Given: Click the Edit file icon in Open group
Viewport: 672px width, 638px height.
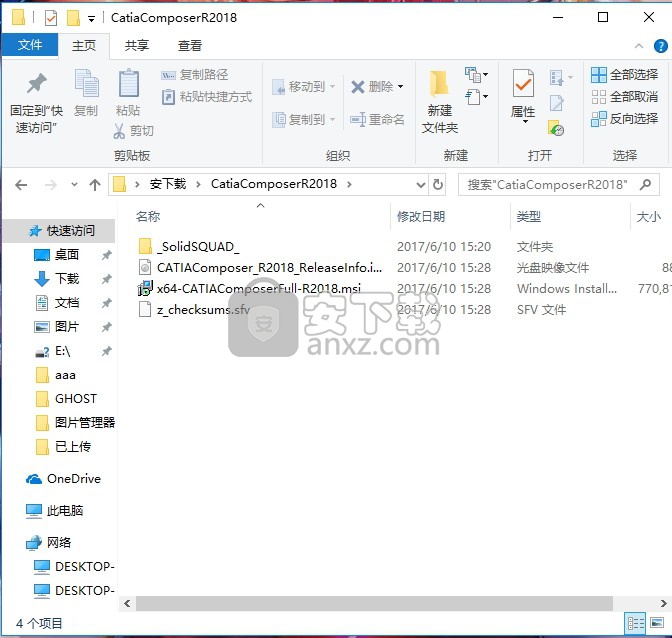Looking at the screenshot, I should coord(556,103).
